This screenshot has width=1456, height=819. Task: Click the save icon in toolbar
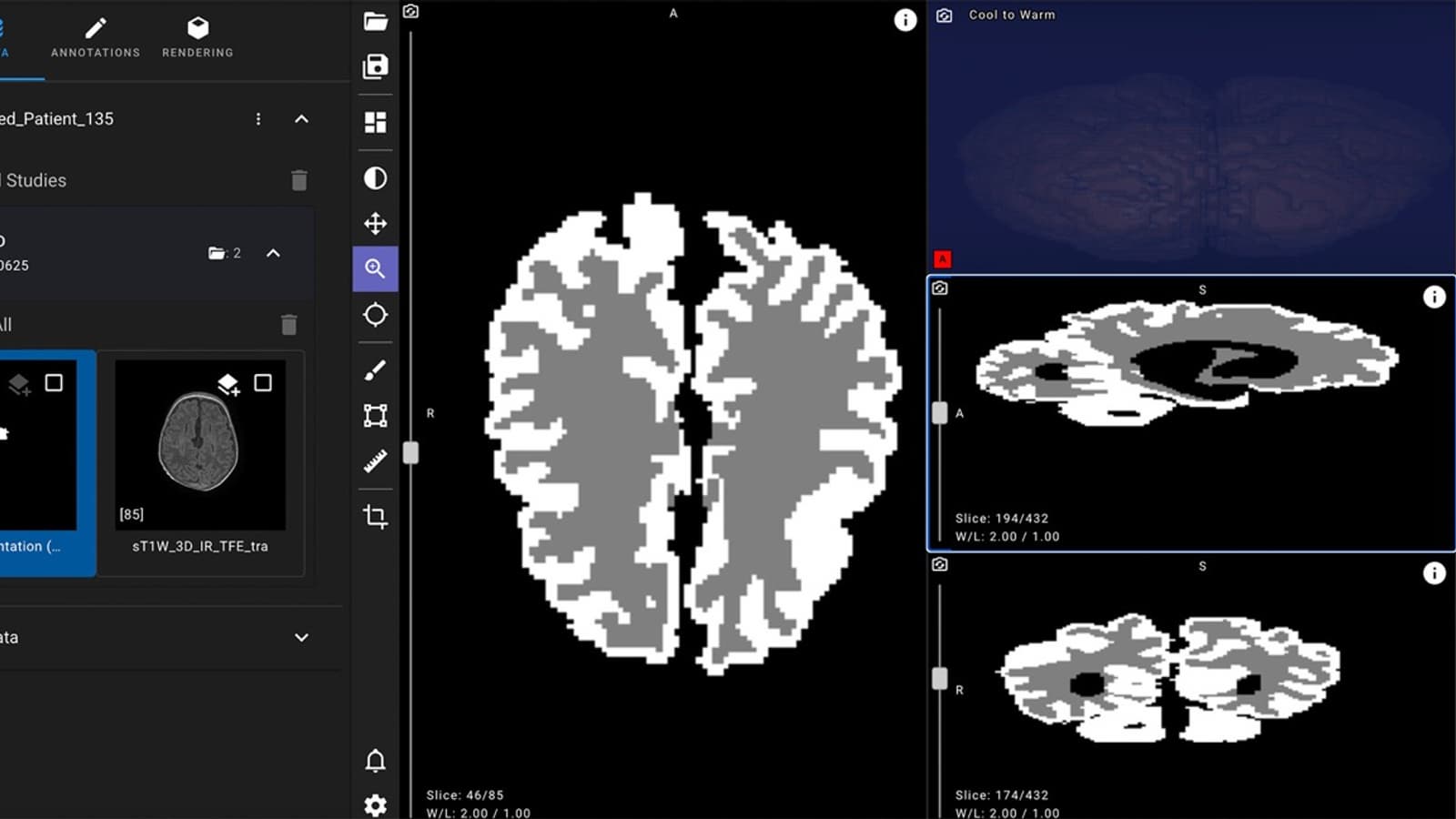[x=375, y=66]
